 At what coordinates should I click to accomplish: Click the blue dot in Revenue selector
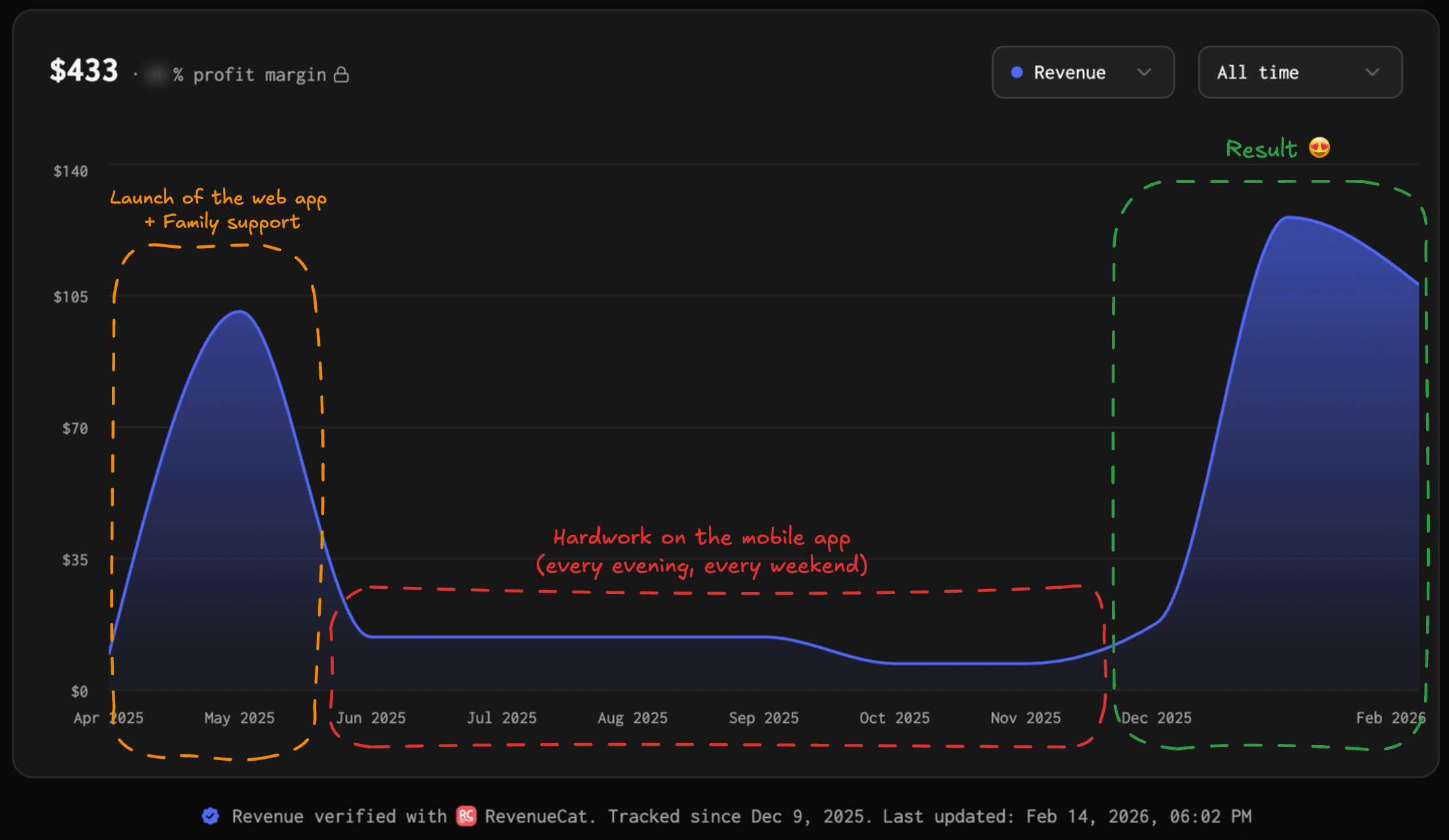point(1016,73)
